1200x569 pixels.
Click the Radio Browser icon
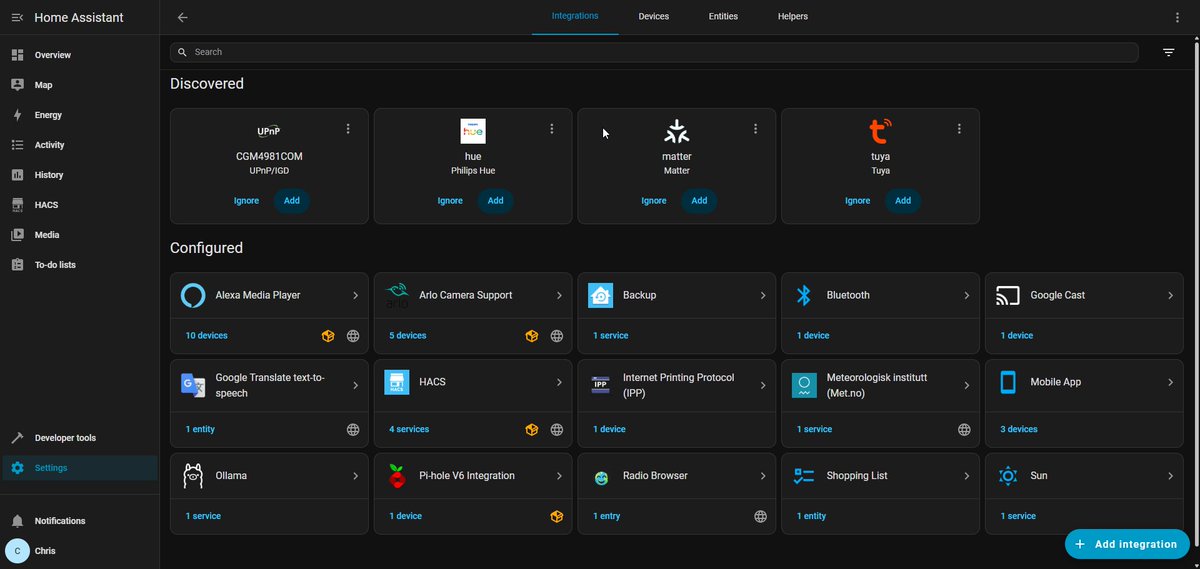click(601, 478)
